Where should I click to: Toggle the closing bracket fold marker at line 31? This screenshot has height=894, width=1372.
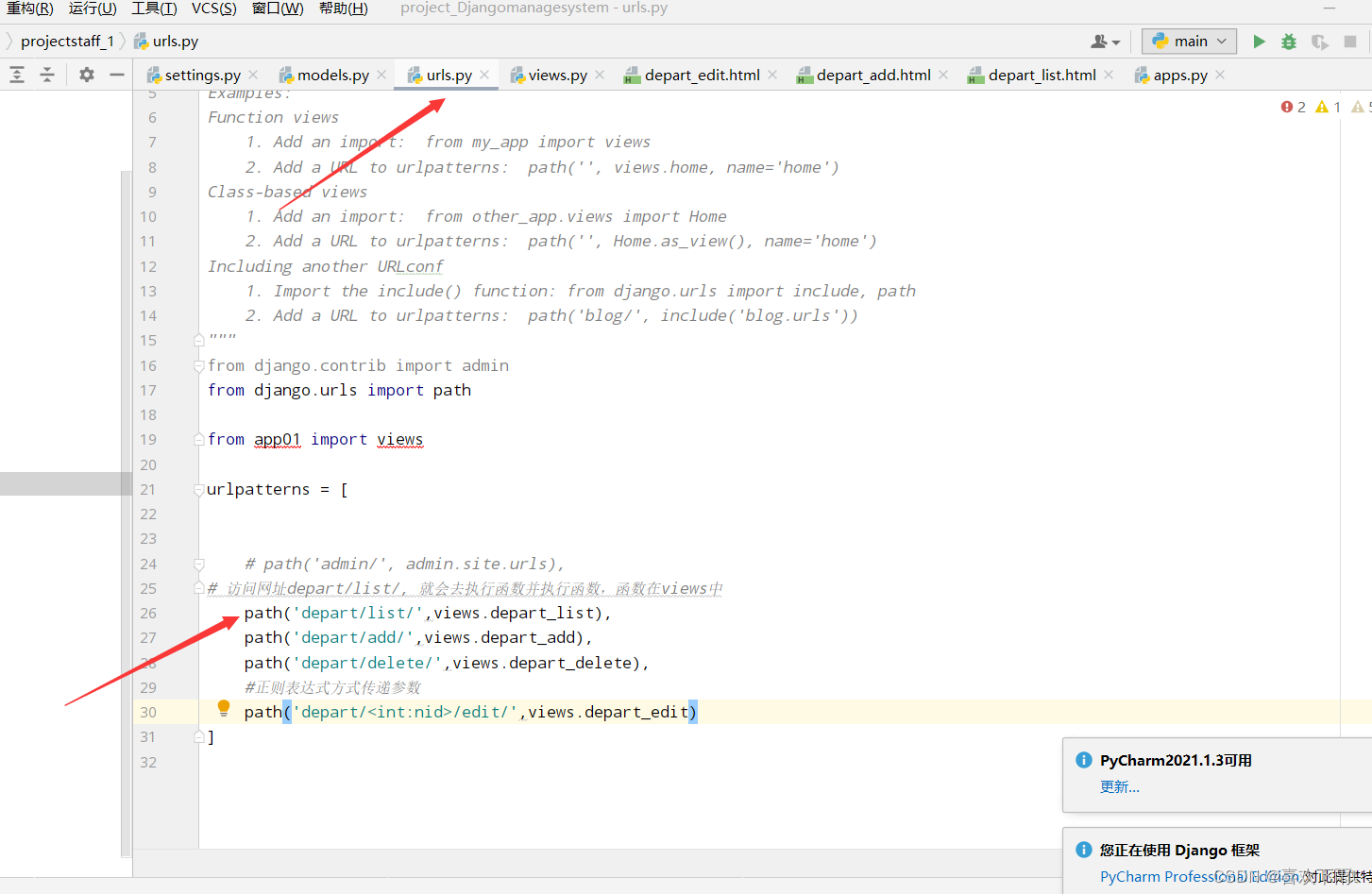[x=199, y=736]
